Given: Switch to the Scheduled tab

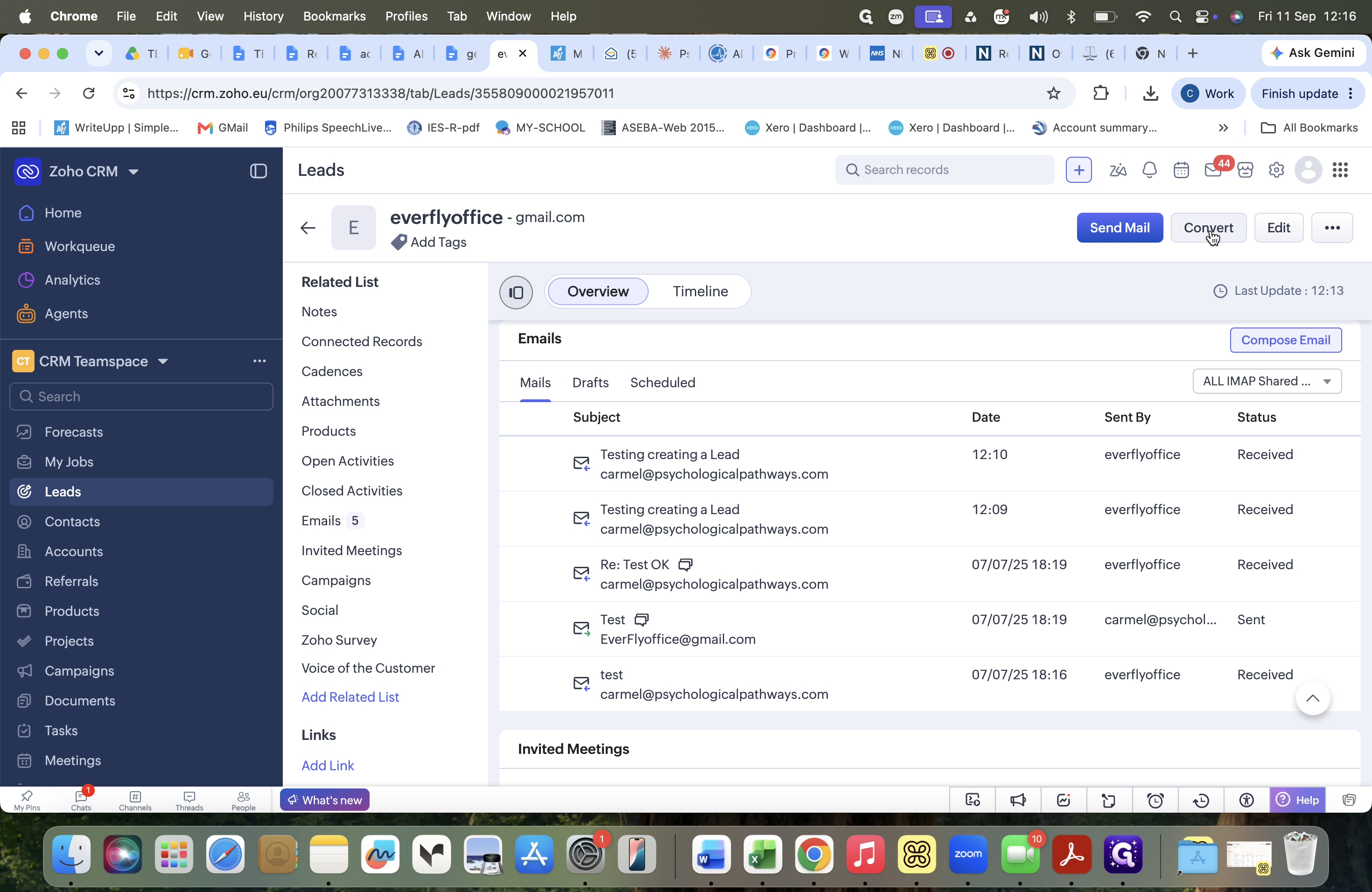Looking at the screenshot, I should tap(662, 383).
